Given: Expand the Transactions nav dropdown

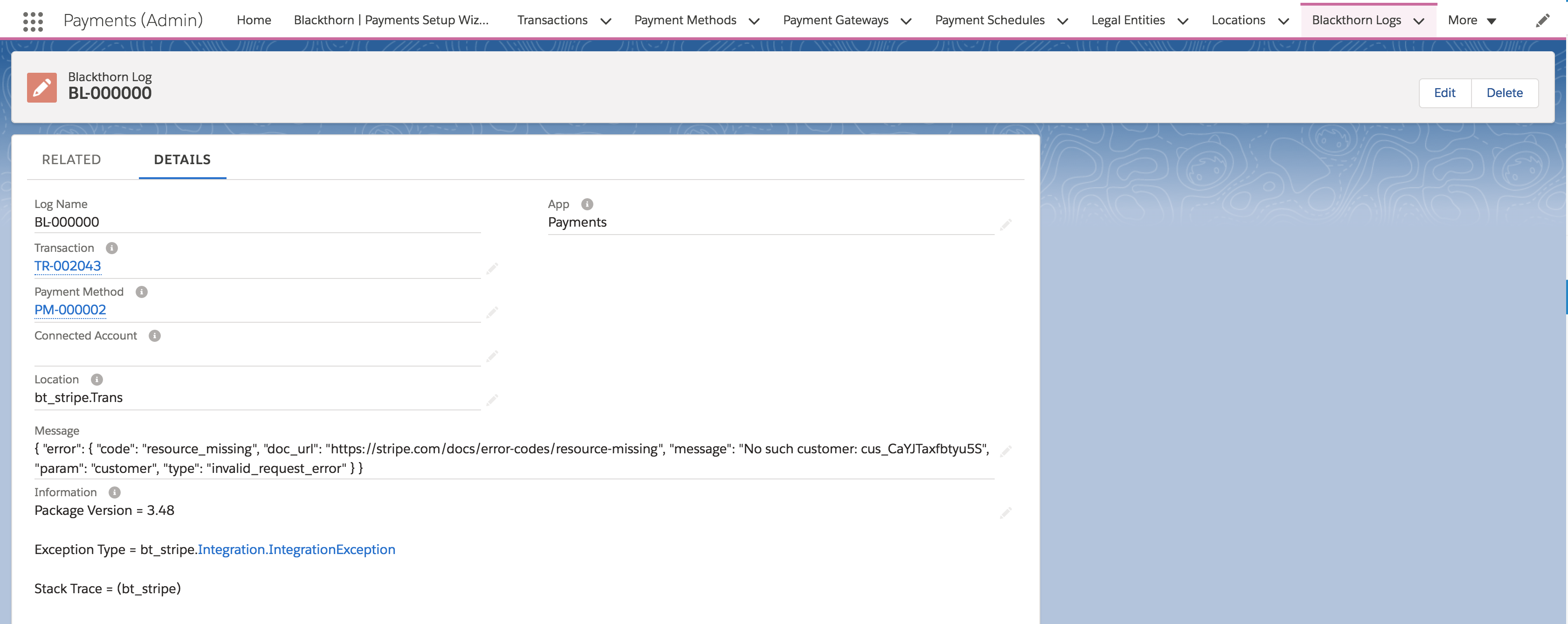Looking at the screenshot, I should click(605, 21).
